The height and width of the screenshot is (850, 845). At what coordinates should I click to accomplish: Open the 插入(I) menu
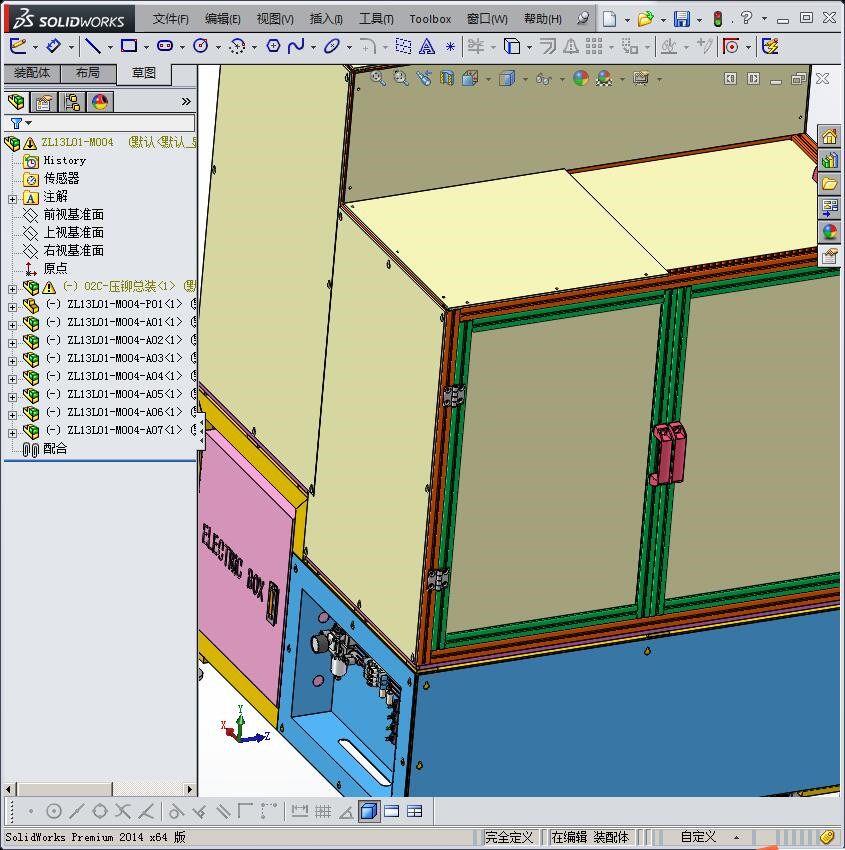pyautogui.click(x=326, y=19)
